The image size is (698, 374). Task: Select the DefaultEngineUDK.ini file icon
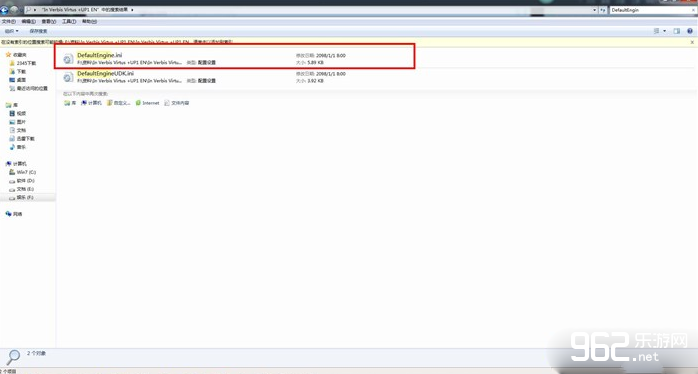click(68, 77)
